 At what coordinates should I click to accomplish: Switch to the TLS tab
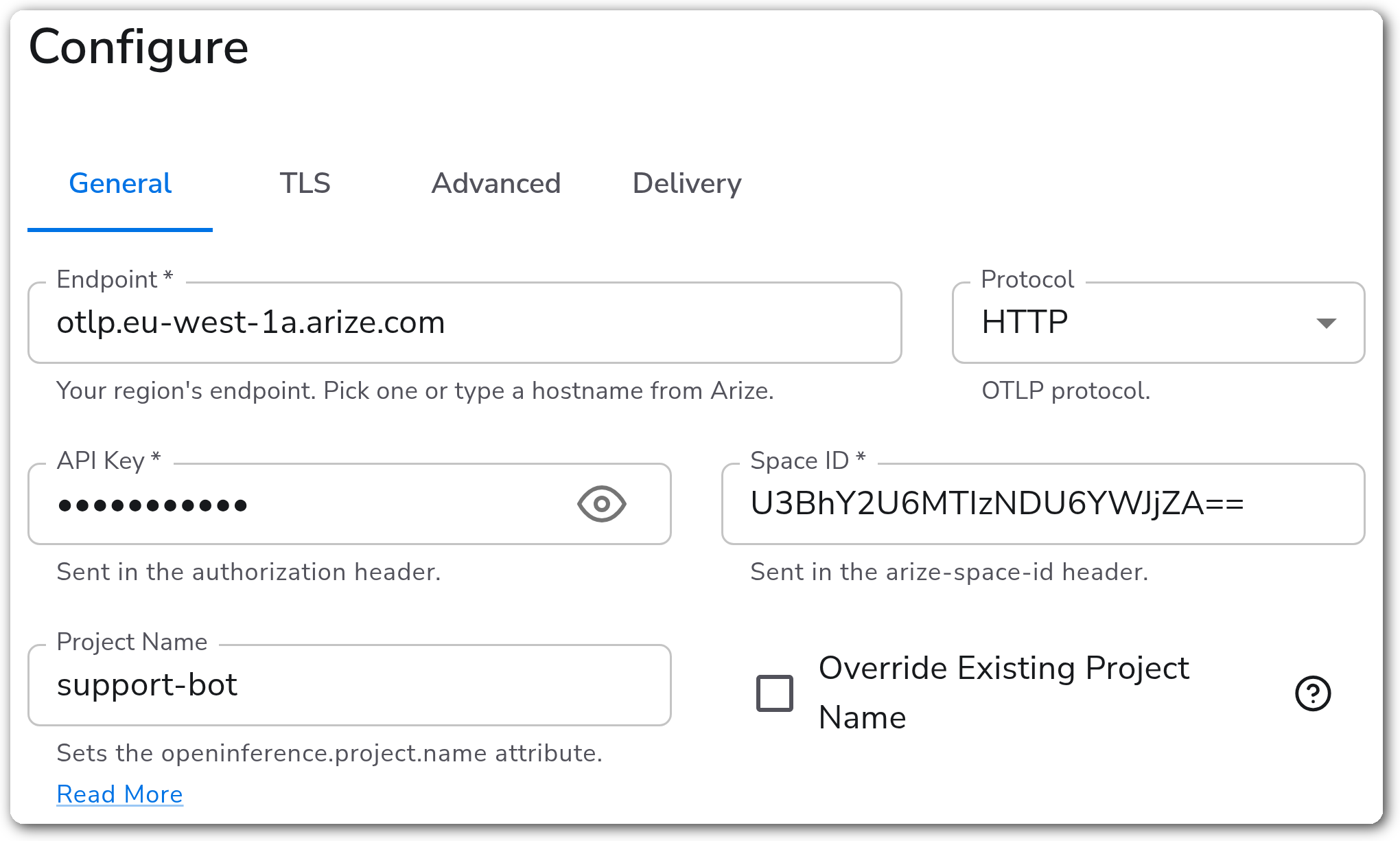click(x=305, y=183)
